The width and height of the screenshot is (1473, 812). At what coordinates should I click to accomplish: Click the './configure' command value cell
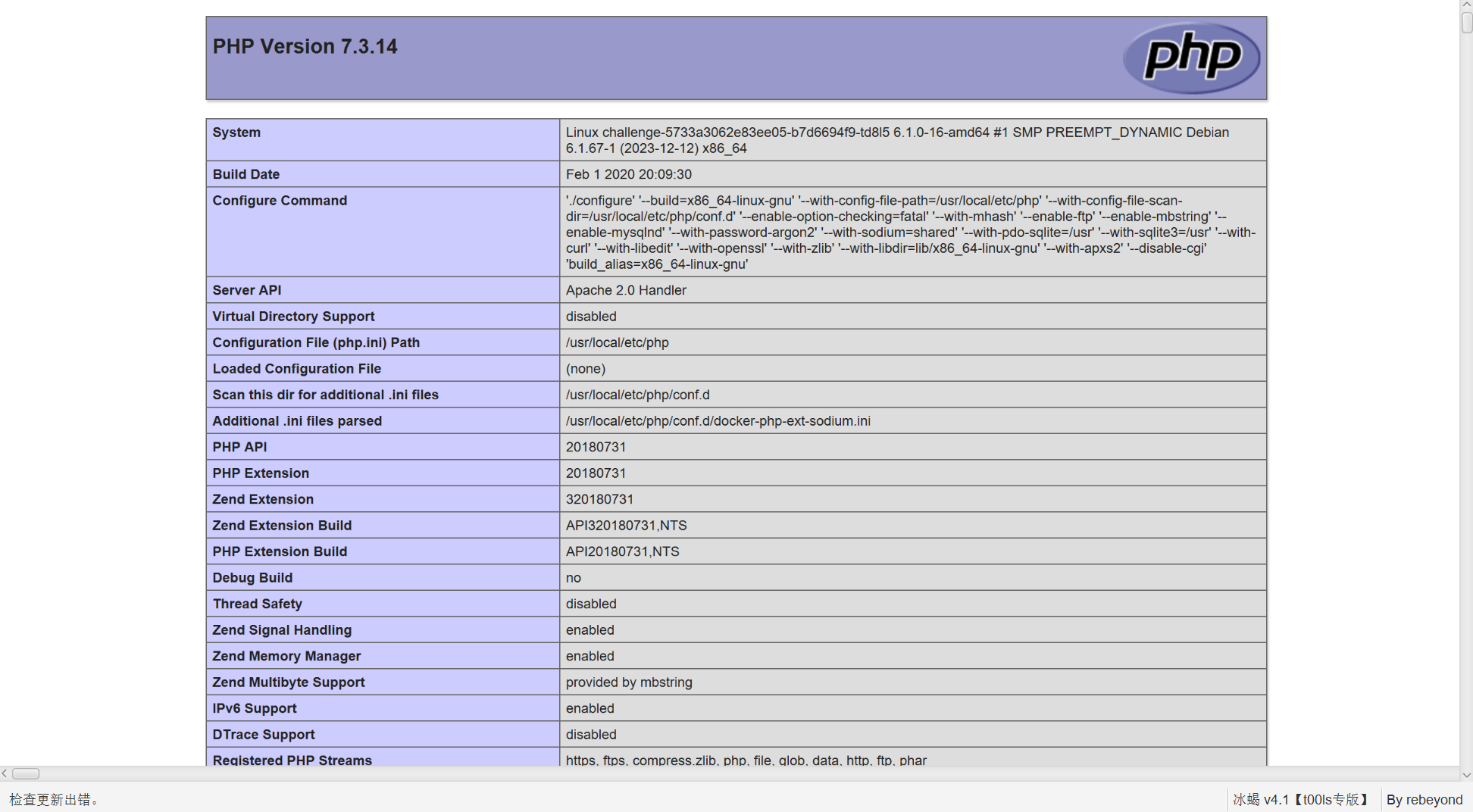click(x=912, y=232)
